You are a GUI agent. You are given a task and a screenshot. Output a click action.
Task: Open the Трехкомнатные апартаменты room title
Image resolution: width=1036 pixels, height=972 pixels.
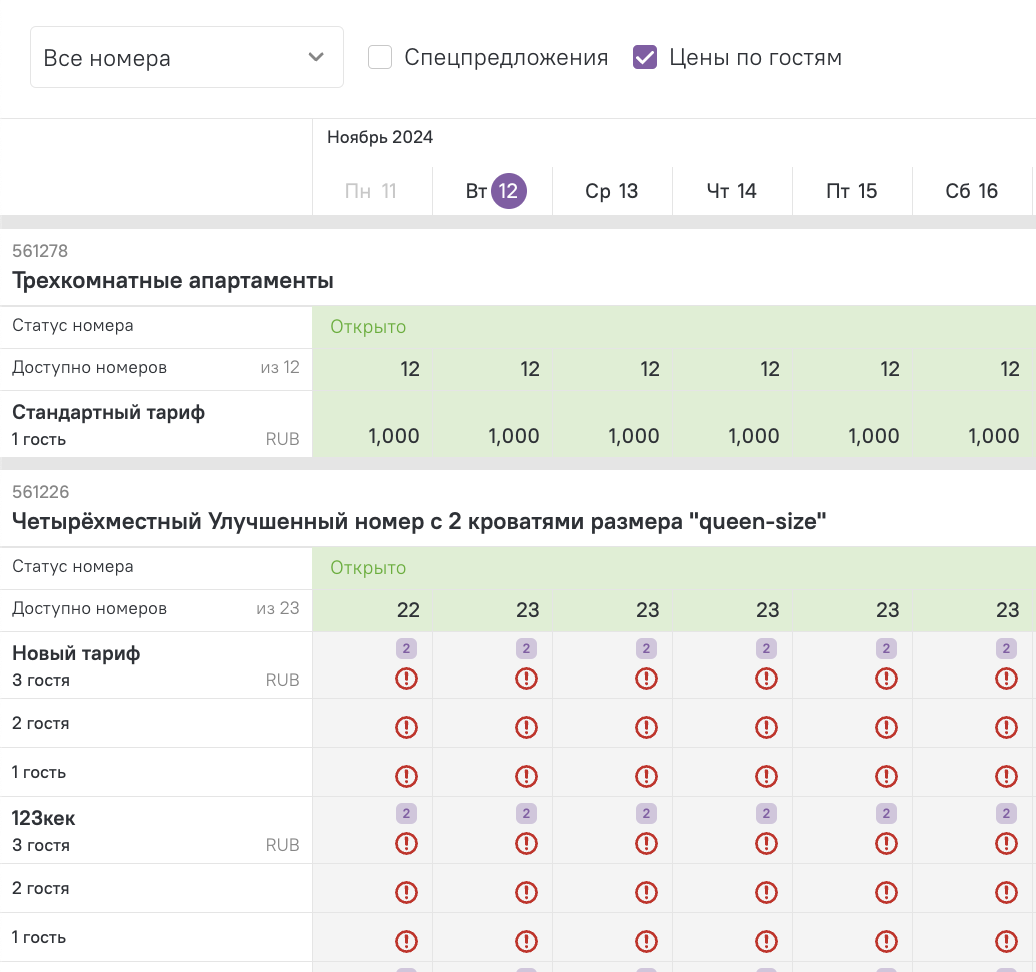(173, 281)
